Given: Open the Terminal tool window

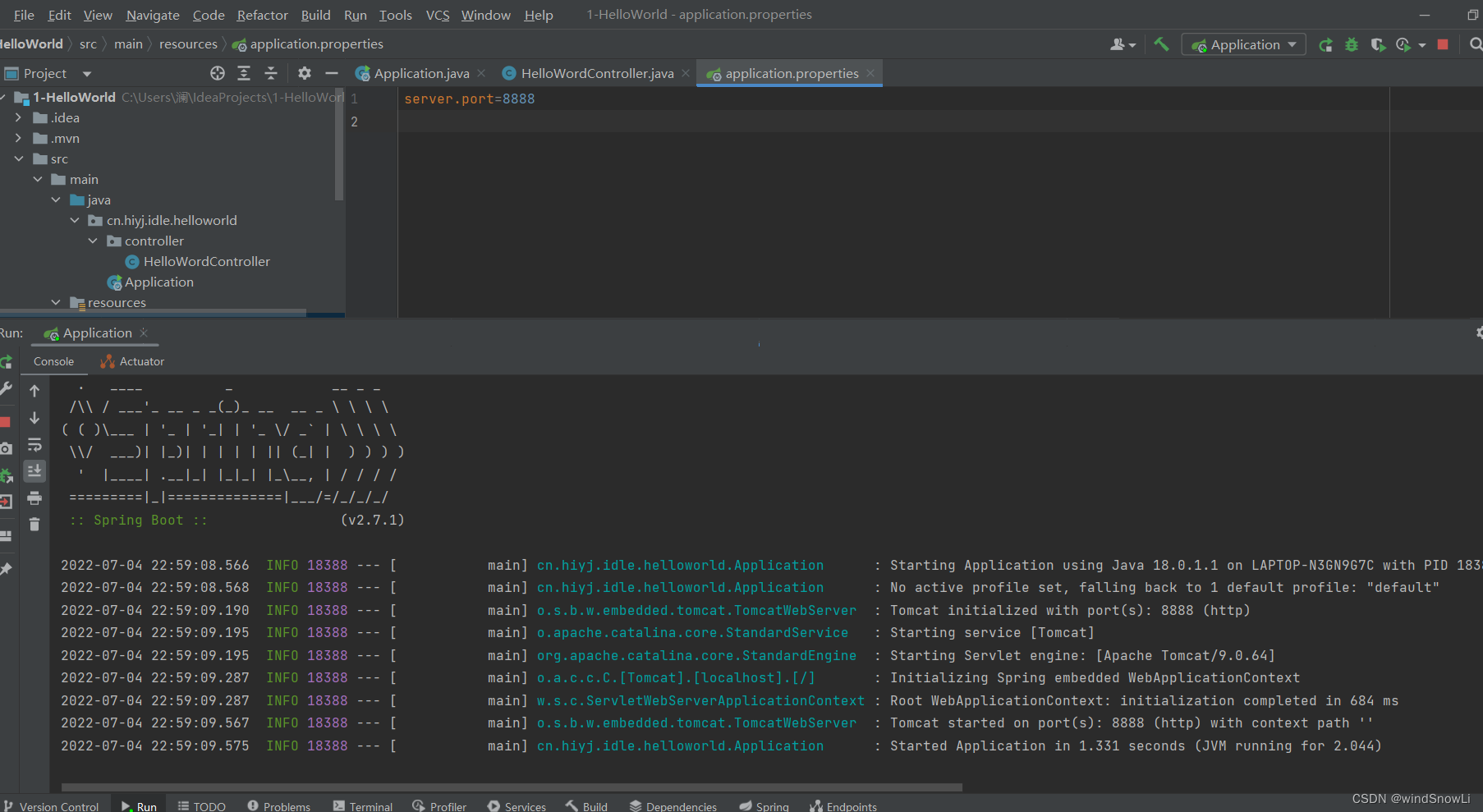Looking at the screenshot, I should [x=363, y=806].
